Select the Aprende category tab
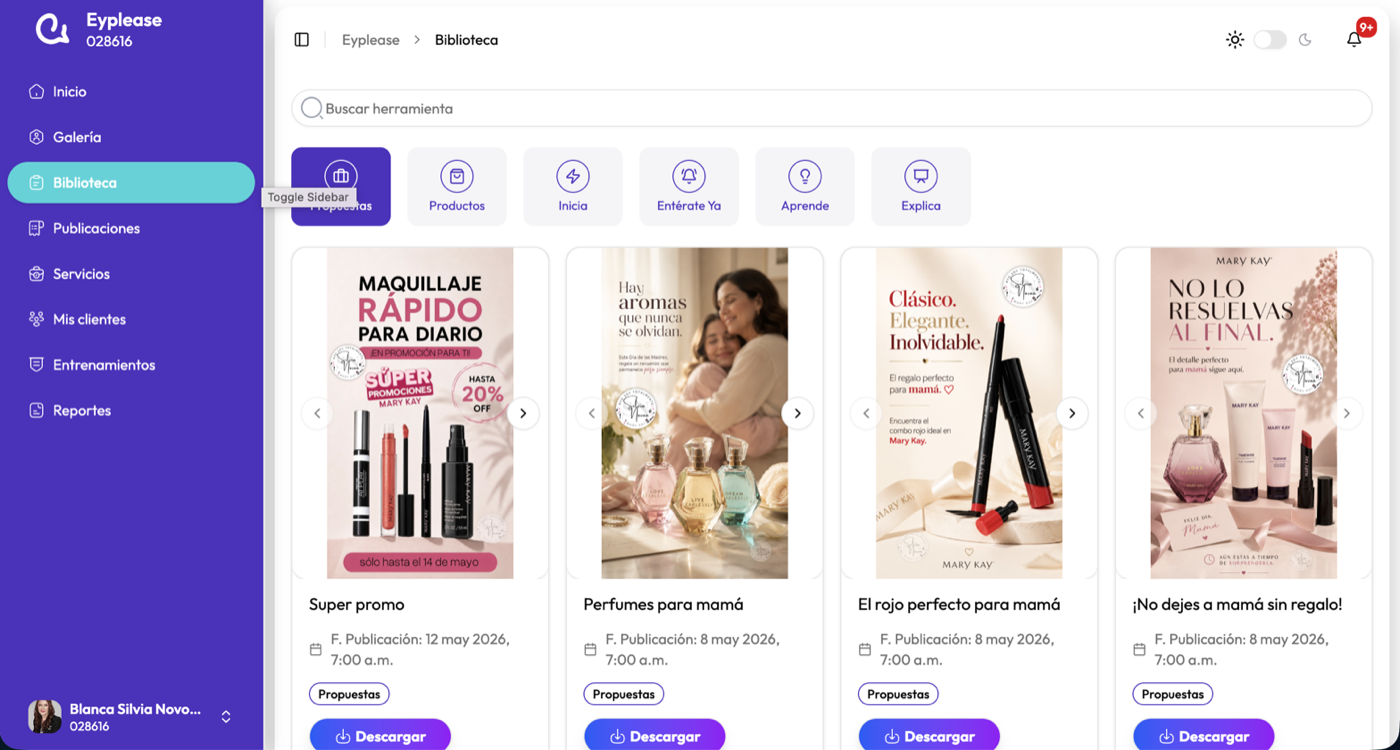 pos(805,186)
